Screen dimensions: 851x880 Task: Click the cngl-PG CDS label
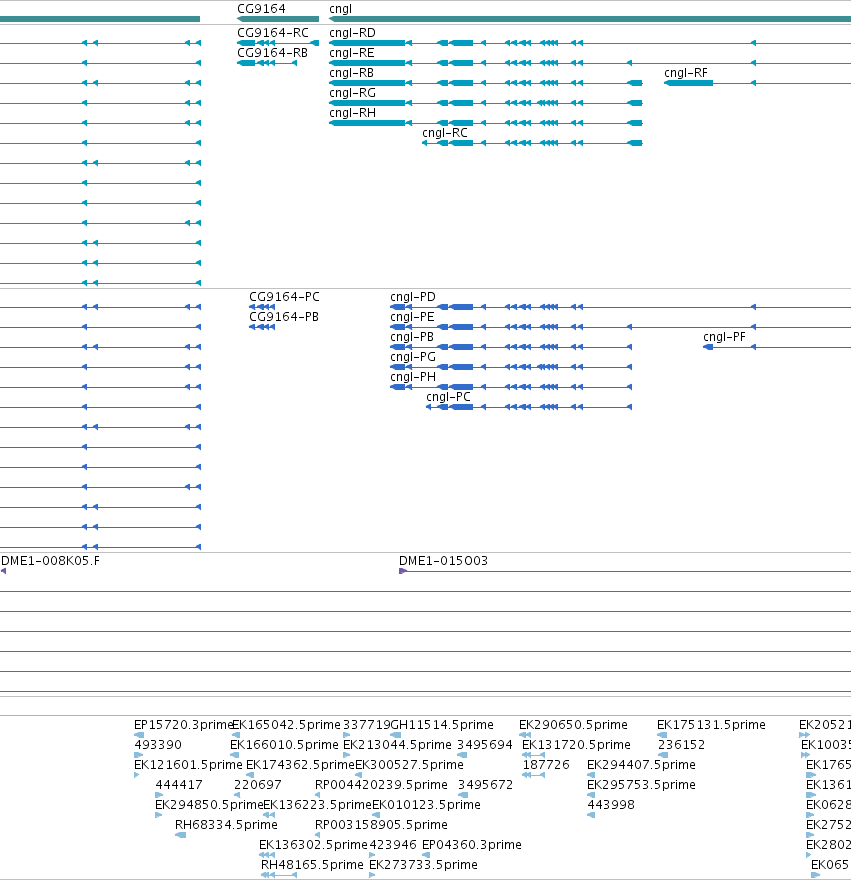click(413, 357)
